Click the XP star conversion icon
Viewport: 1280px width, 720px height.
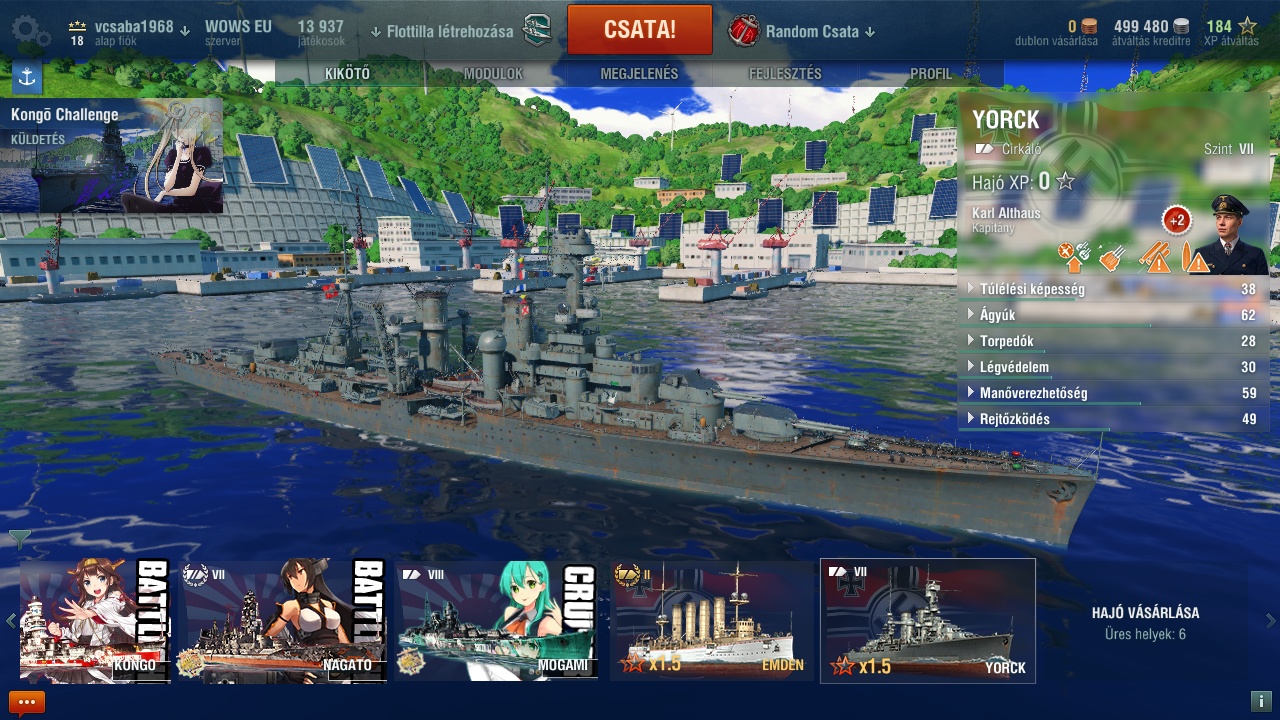pyautogui.click(x=1248, y=27)
